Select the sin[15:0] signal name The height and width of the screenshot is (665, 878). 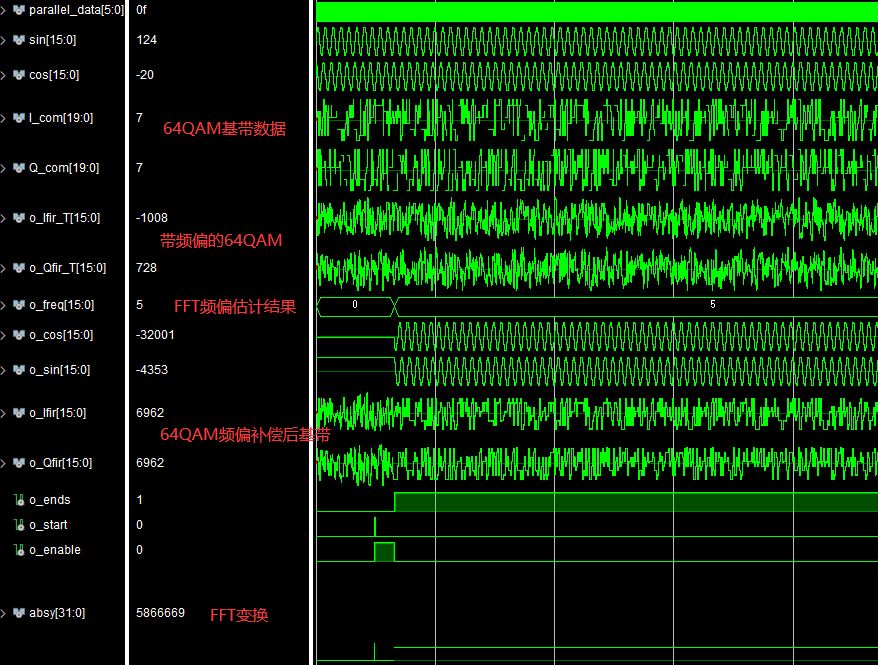click(x=53, y=40)
